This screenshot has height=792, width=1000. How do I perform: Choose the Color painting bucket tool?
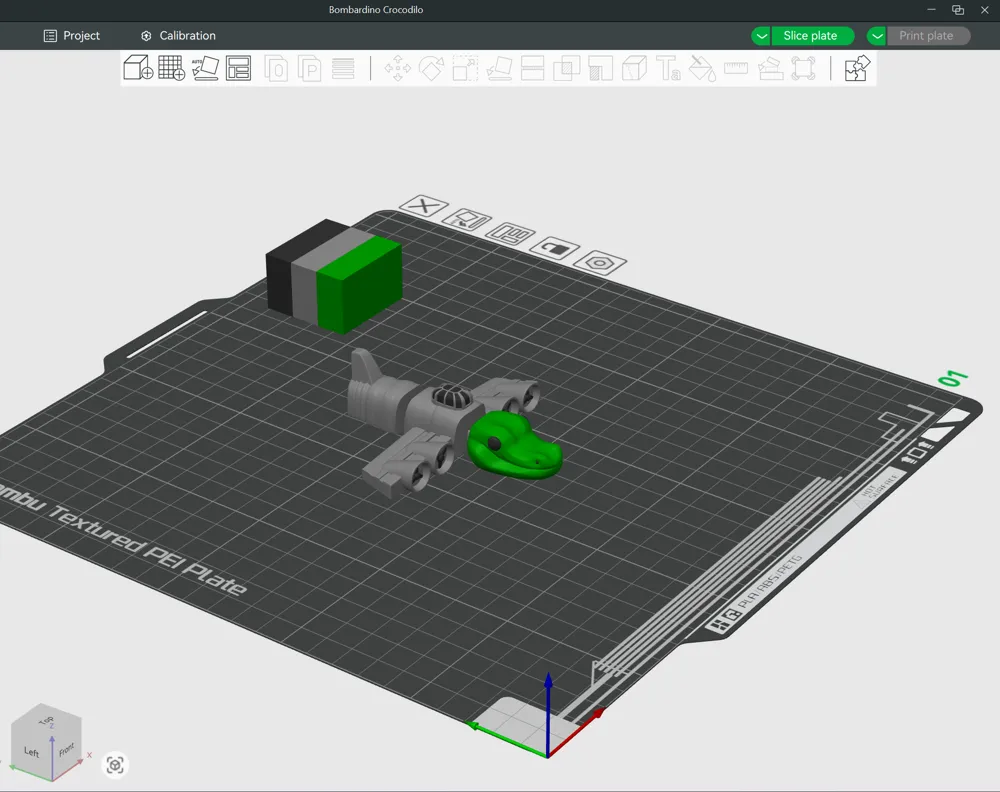tap(702, 68)
